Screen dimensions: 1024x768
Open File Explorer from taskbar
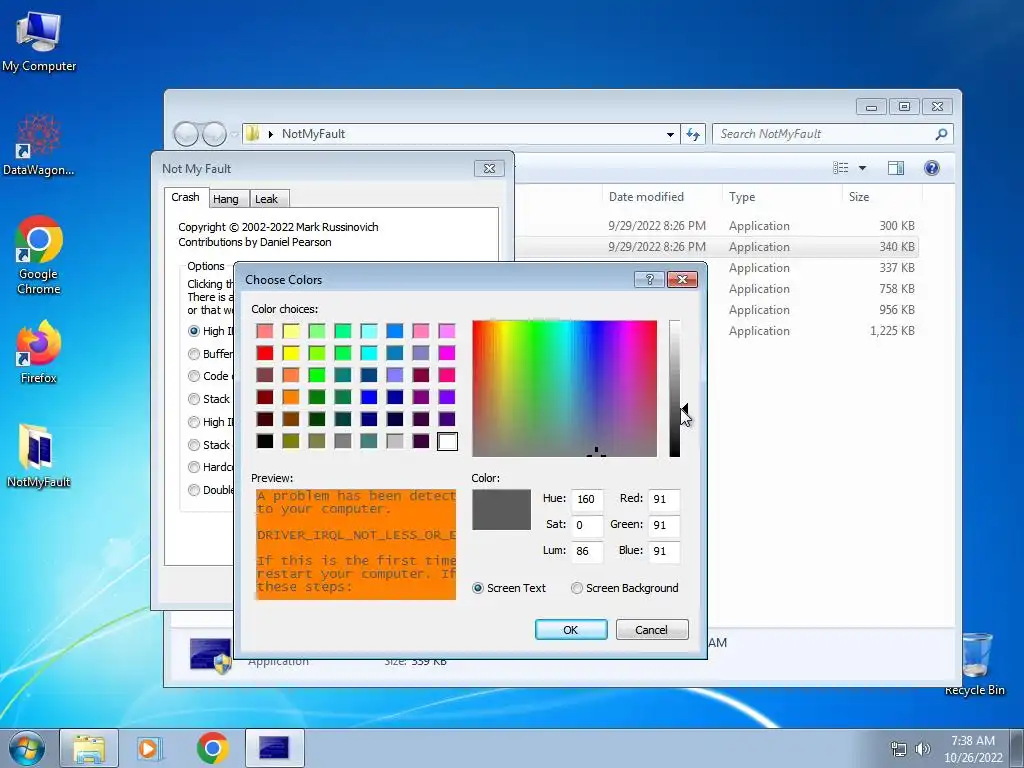89,748
